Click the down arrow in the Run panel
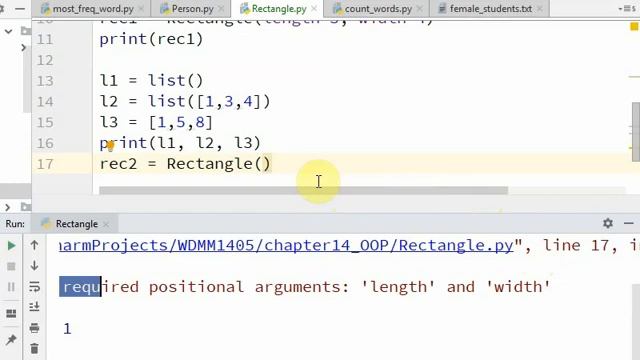The image size is (640, 360). [34, 266]
